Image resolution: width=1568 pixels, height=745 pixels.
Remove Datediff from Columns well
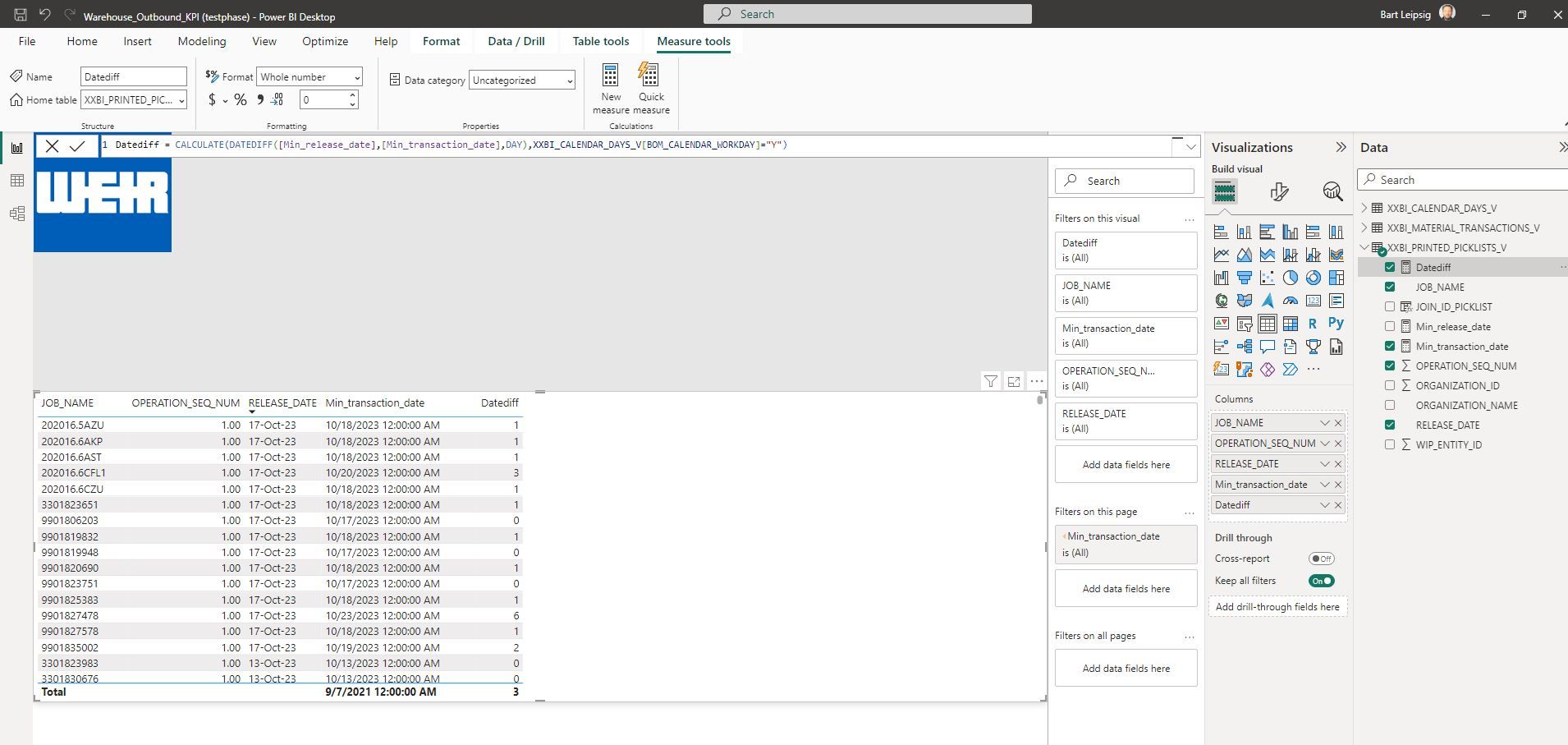pos(1338,505)
